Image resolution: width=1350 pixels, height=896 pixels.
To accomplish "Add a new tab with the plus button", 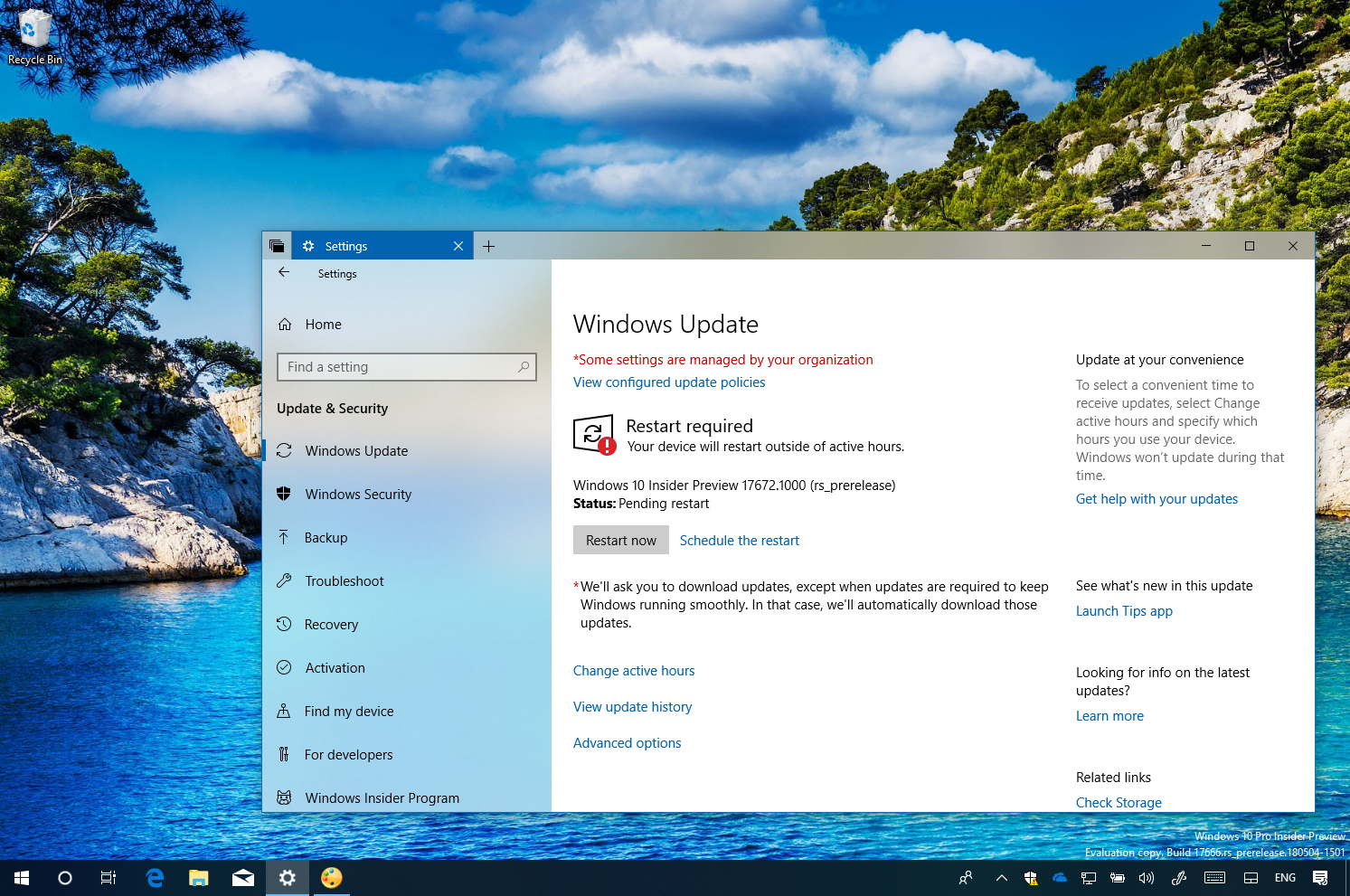I will tap(488, 246).
